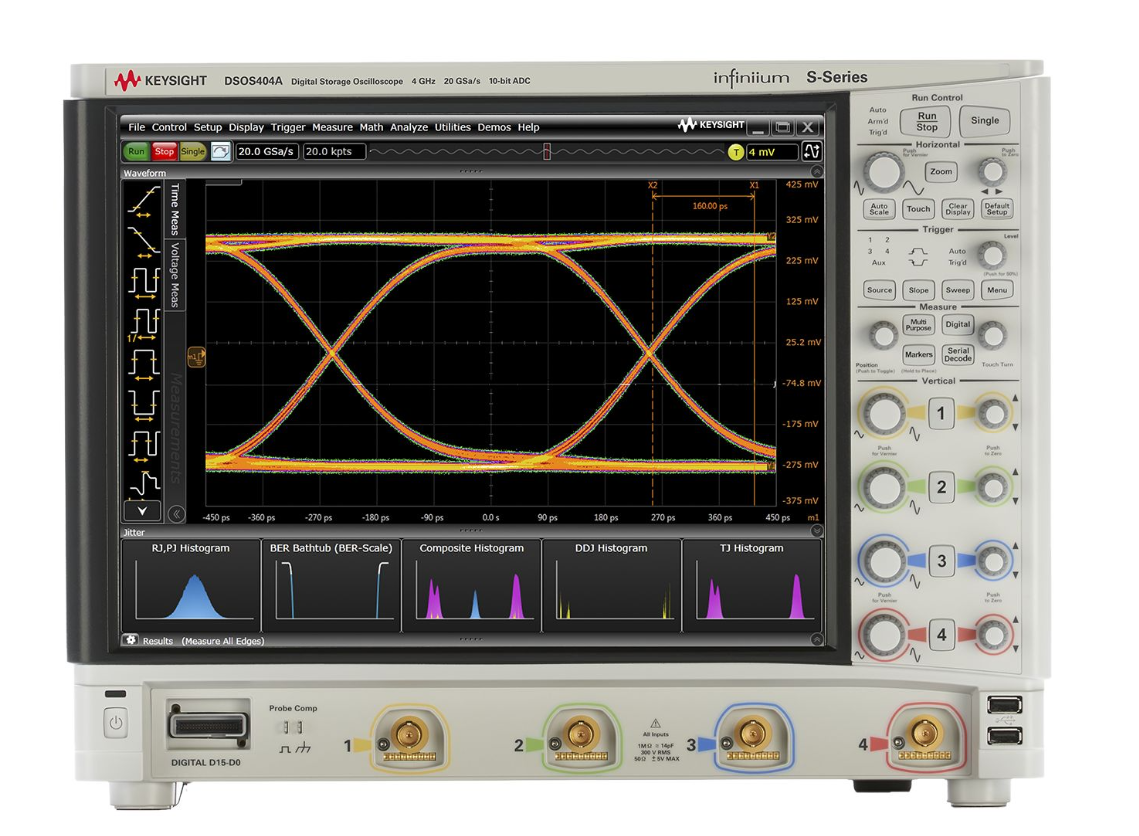1139x836 pixels.
Task: Toggle Stop acquisition mode
Action: pos(164,151)
